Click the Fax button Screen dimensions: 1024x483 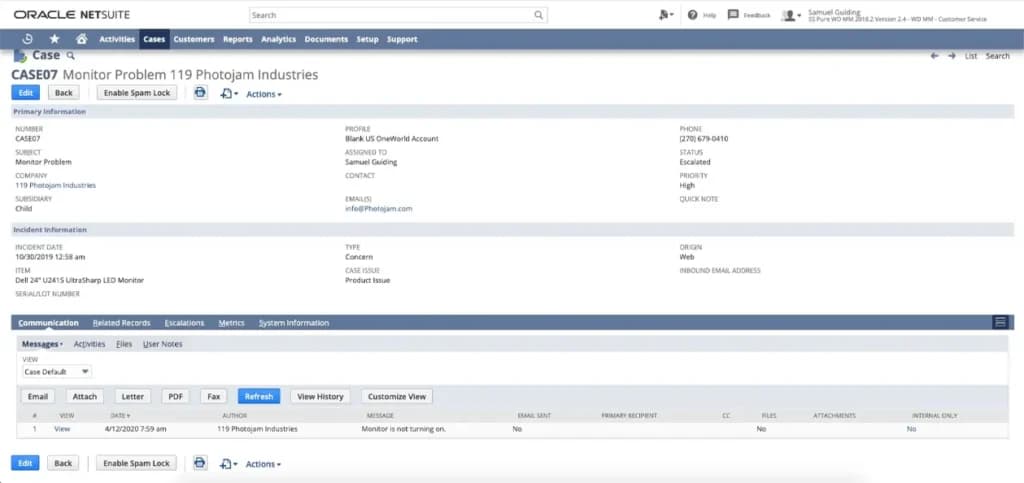[214, 396]
